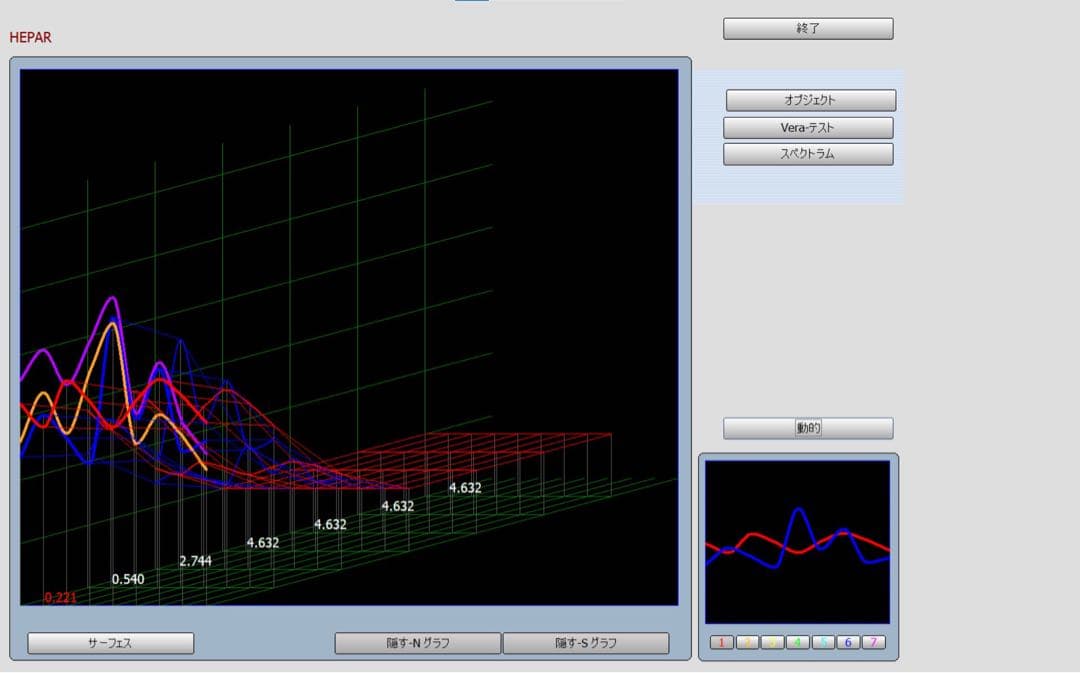Click the HEPAR title label
Viewport: 1080px width, 673px height.
[30, 38]
